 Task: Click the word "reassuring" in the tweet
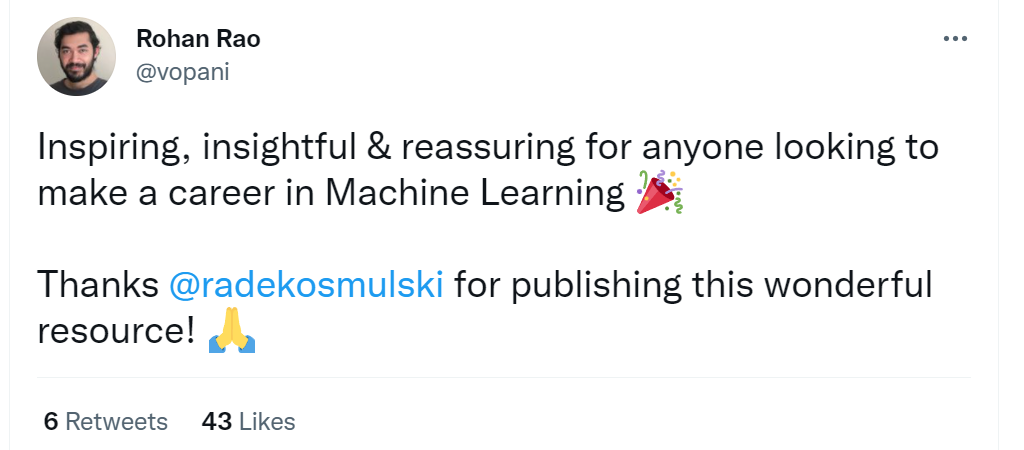[x=474, y=149]
